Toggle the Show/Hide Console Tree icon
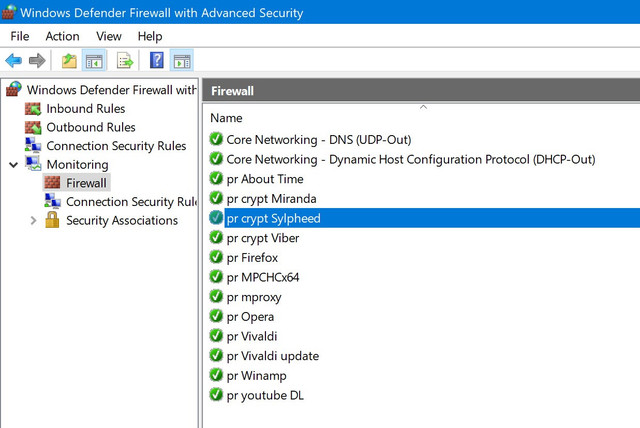The width and height of the screenshot is (640, 428). (94, 61)
